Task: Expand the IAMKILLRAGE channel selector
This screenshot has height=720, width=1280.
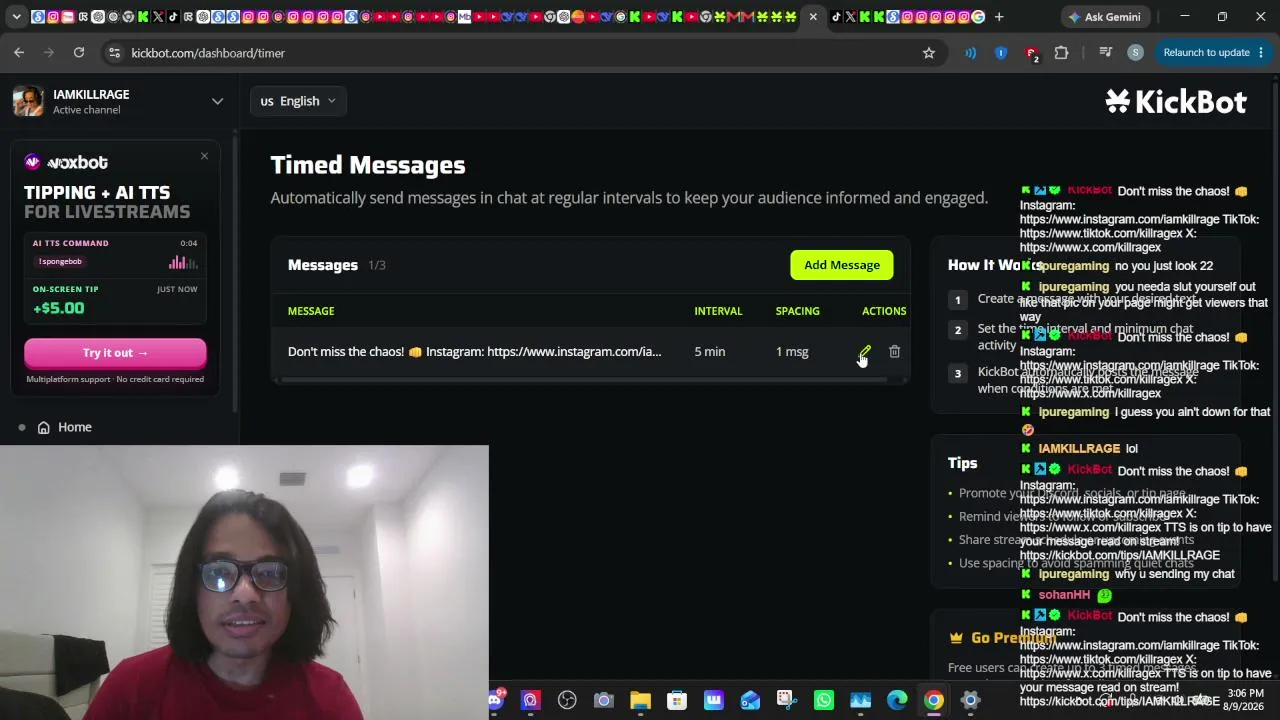Action: [217, 101]
